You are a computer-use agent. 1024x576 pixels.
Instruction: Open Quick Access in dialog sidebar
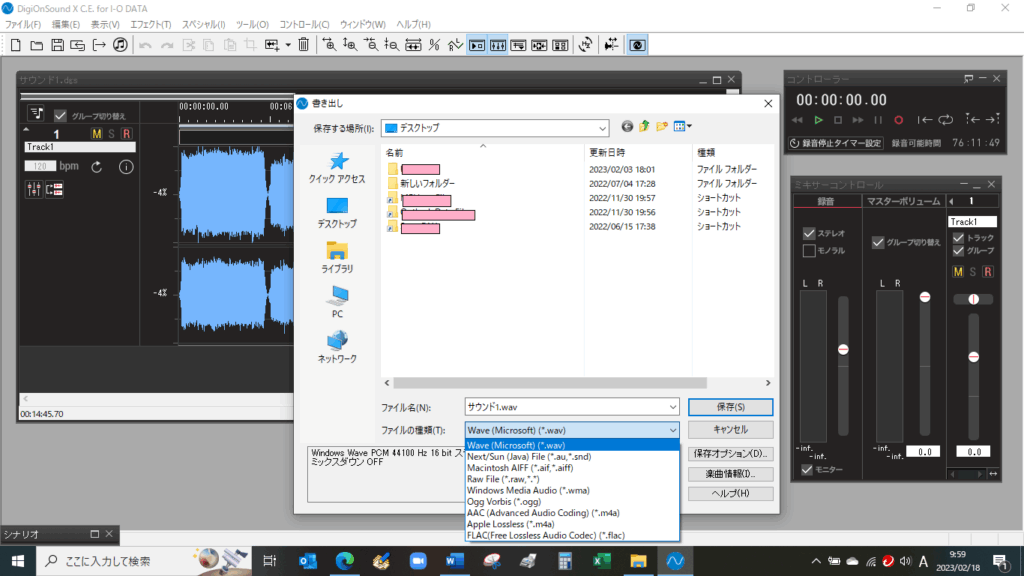[337, 168]
